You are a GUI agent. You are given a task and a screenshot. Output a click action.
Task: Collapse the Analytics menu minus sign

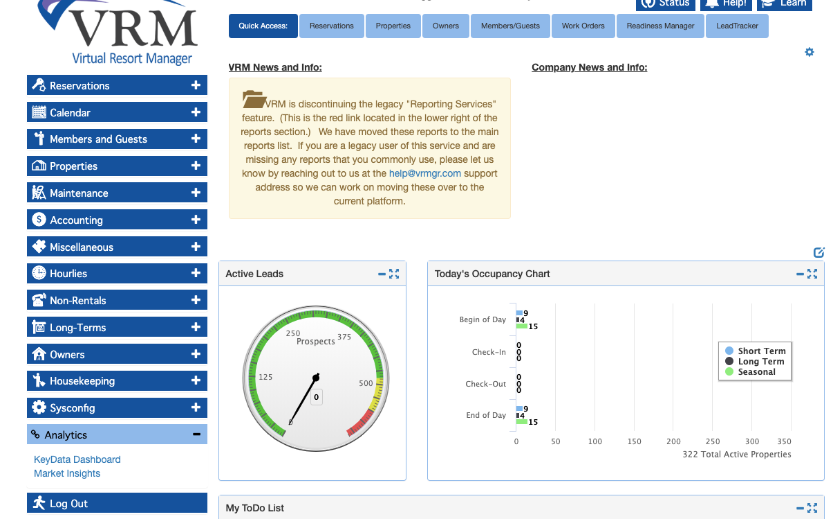pos(197,435)
